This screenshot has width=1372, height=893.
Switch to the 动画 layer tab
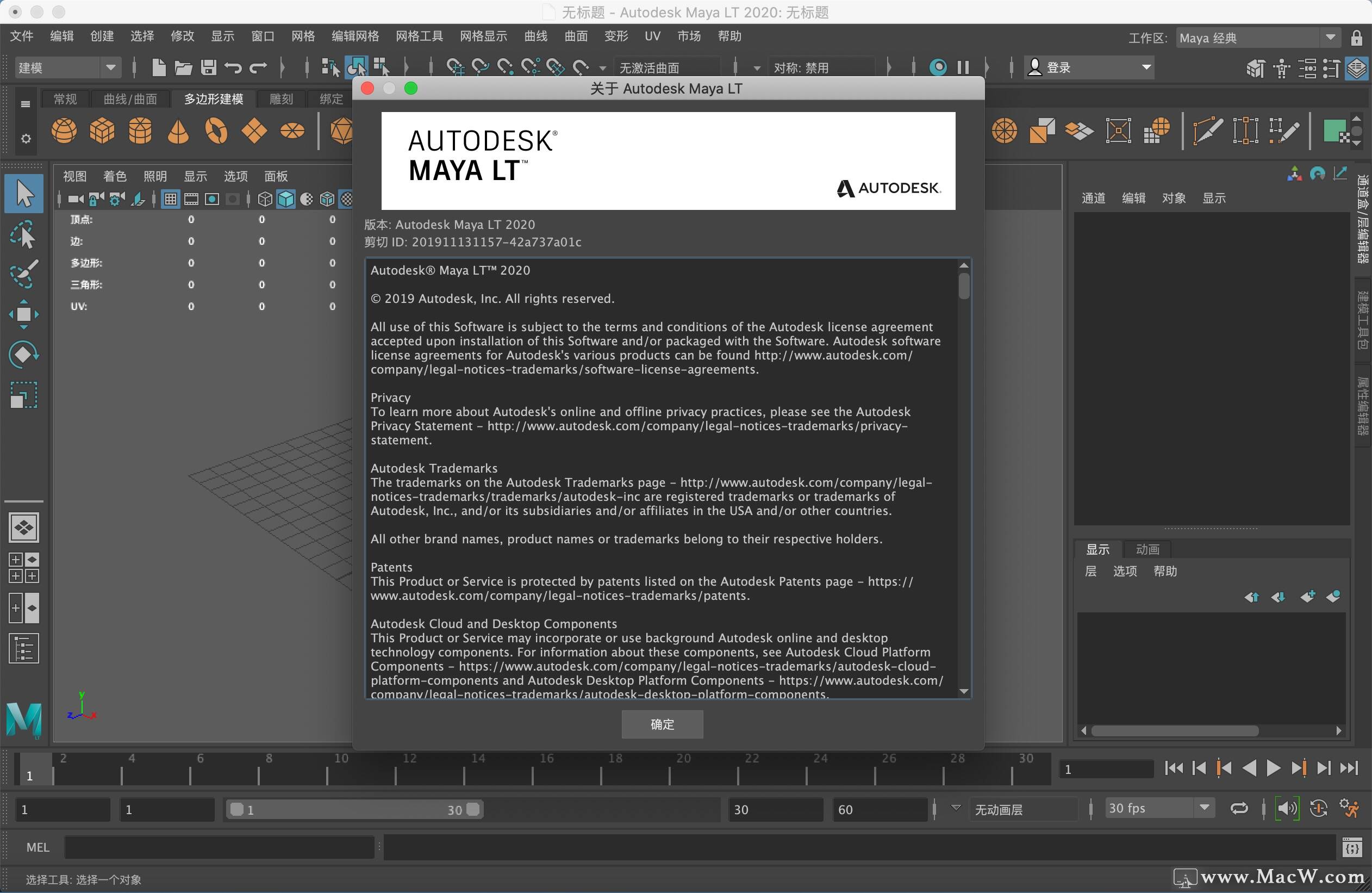point(1147,549)
